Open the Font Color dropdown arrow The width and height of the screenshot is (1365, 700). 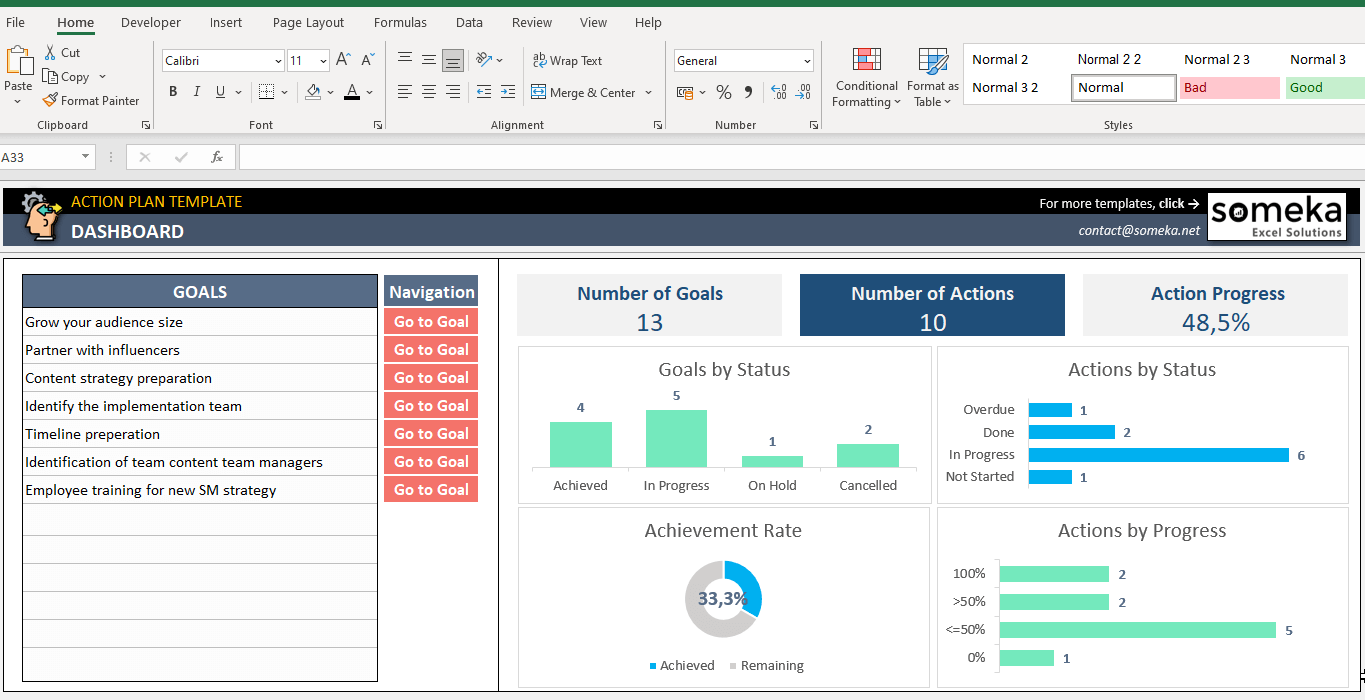pos(367,92)
